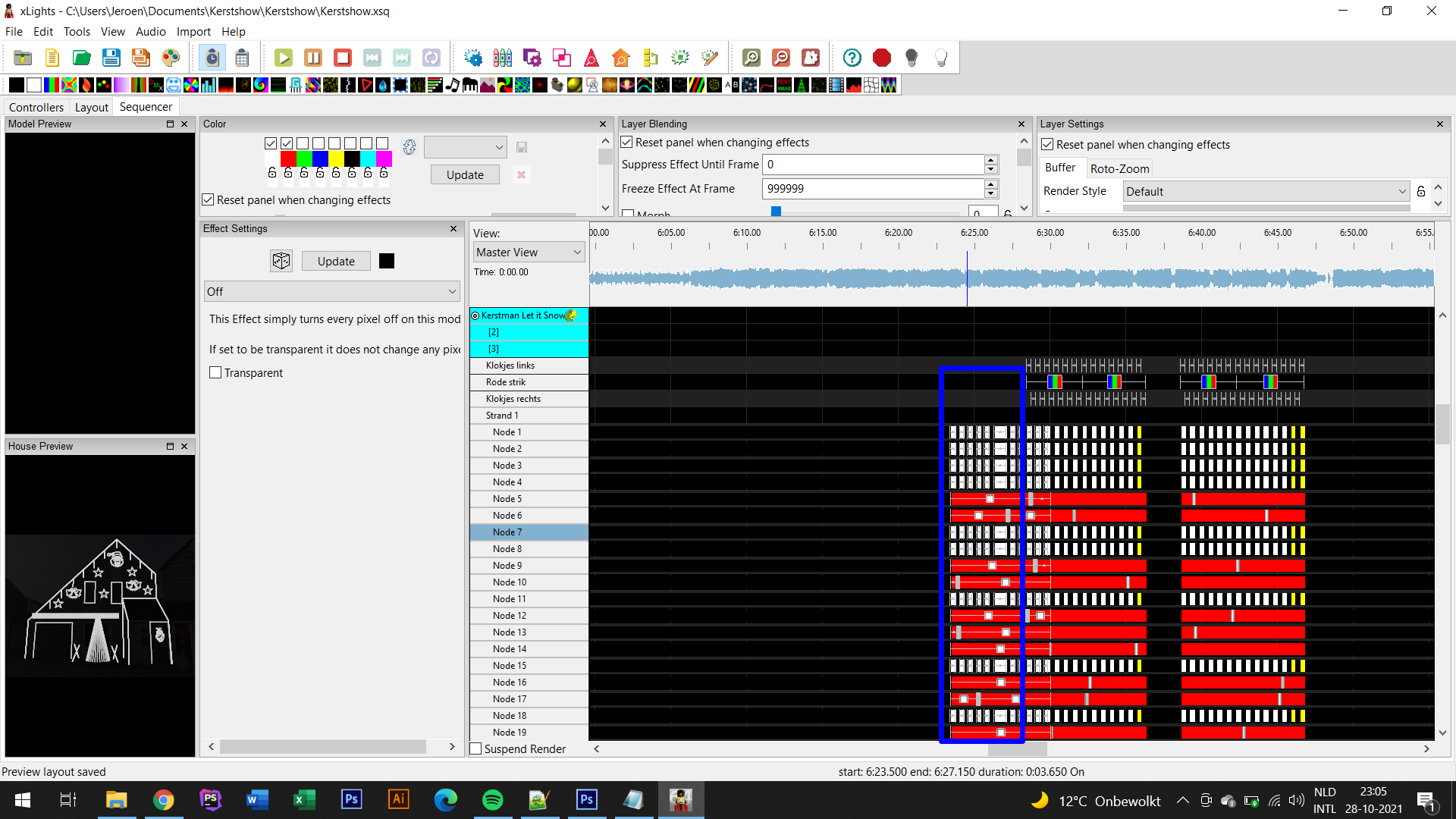
Task: Open the Render Style dropdown showing Default
Action: click(1266, 191)
